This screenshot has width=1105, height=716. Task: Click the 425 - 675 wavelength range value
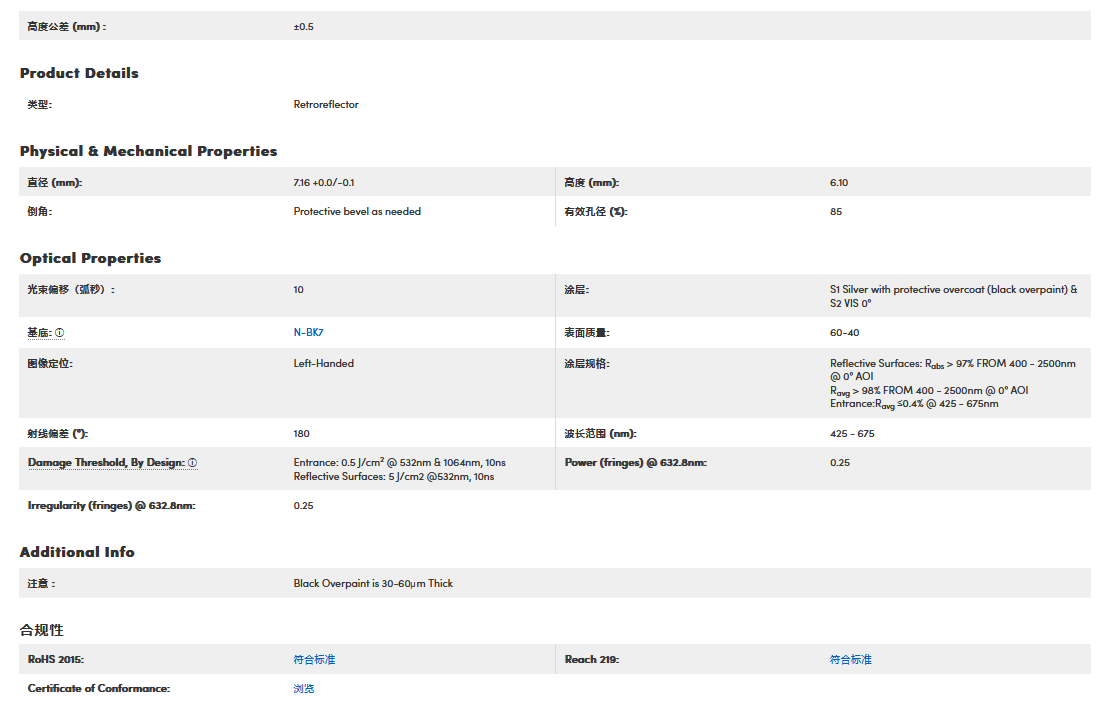pyautogui.click(x=853, y=434)
